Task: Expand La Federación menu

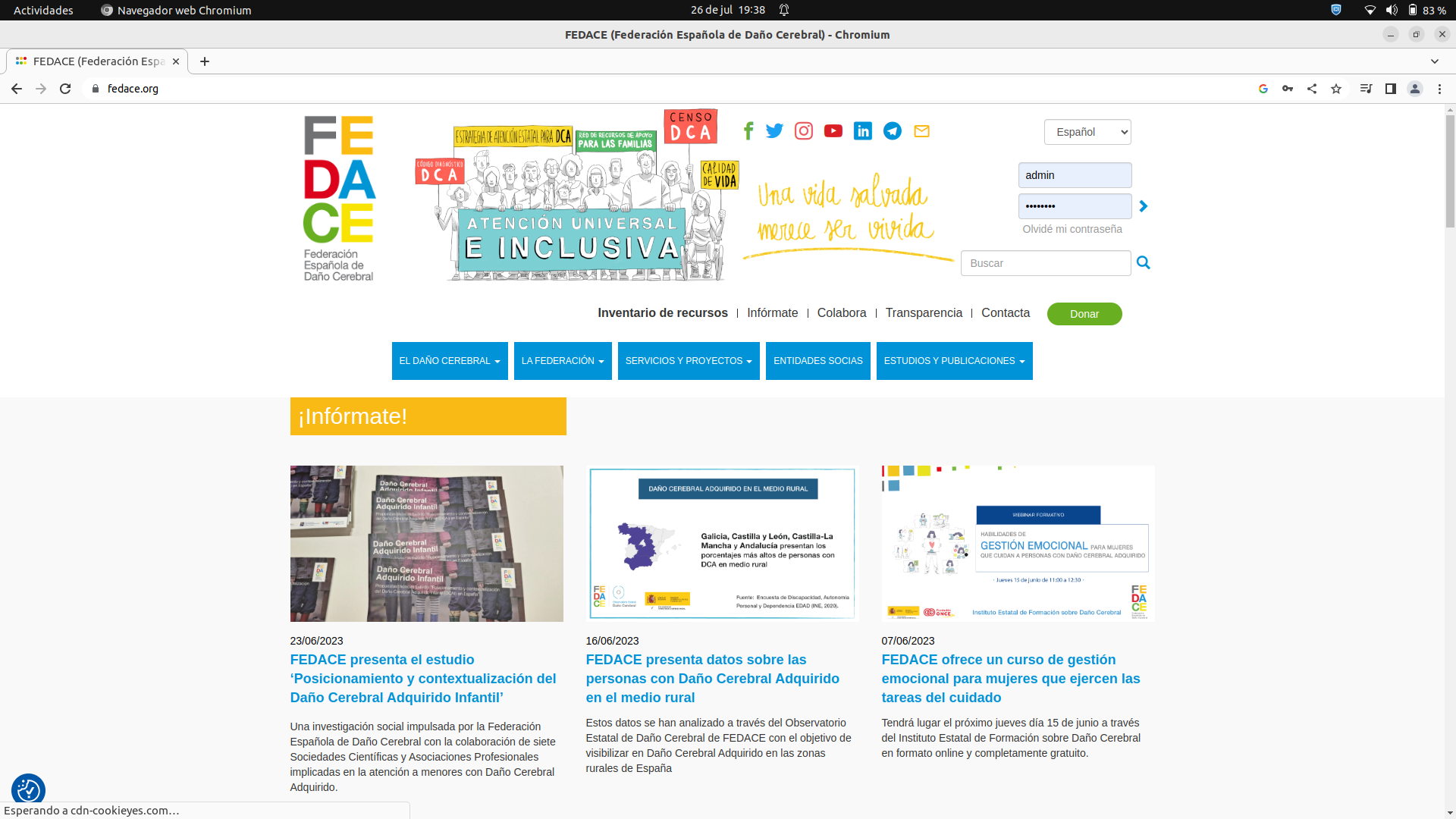Action: [563, 361]
